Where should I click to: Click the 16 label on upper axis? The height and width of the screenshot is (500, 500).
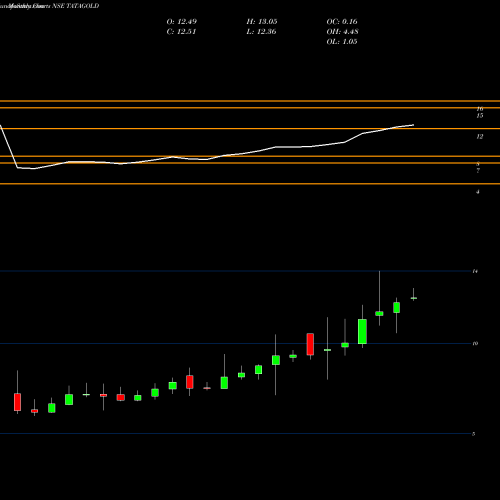point(480,109)
